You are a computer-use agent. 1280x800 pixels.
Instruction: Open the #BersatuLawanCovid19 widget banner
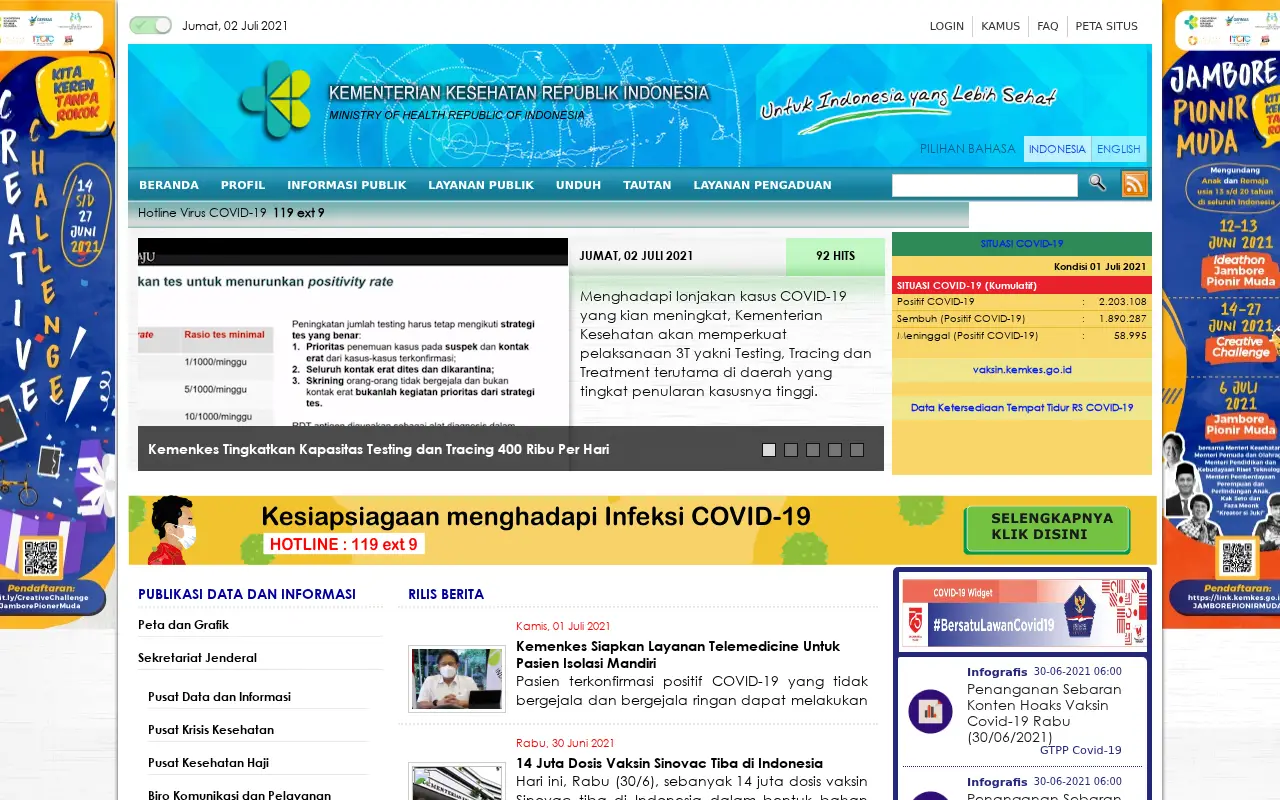(x=1024, y=612)
